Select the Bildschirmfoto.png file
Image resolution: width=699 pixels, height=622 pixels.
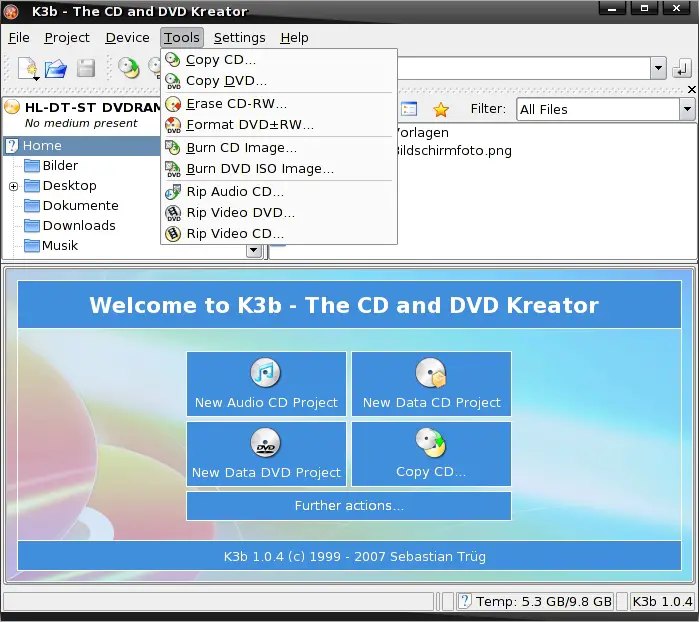click(x=455, y=151)
